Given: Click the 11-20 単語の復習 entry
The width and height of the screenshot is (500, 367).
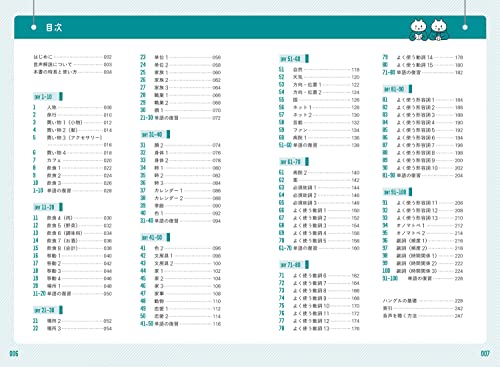Looking at the screenshot, I should coord(72,294).
